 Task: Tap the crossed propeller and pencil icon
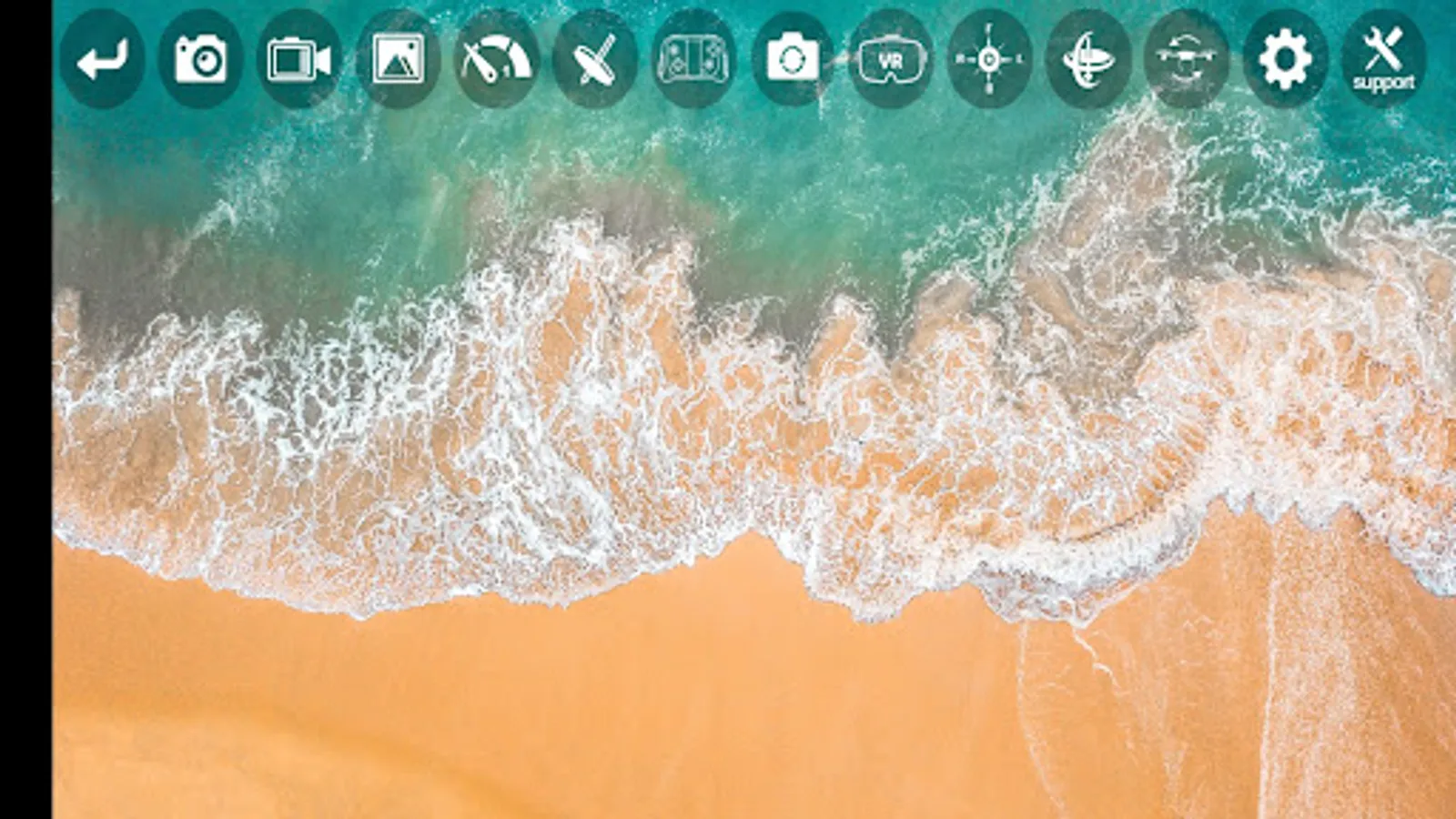click(595, 59)
